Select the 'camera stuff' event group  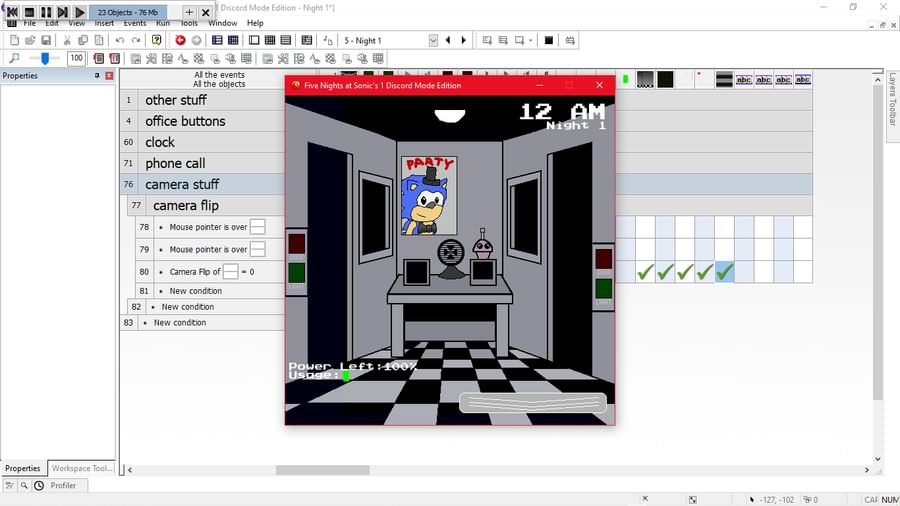point(182,185)
